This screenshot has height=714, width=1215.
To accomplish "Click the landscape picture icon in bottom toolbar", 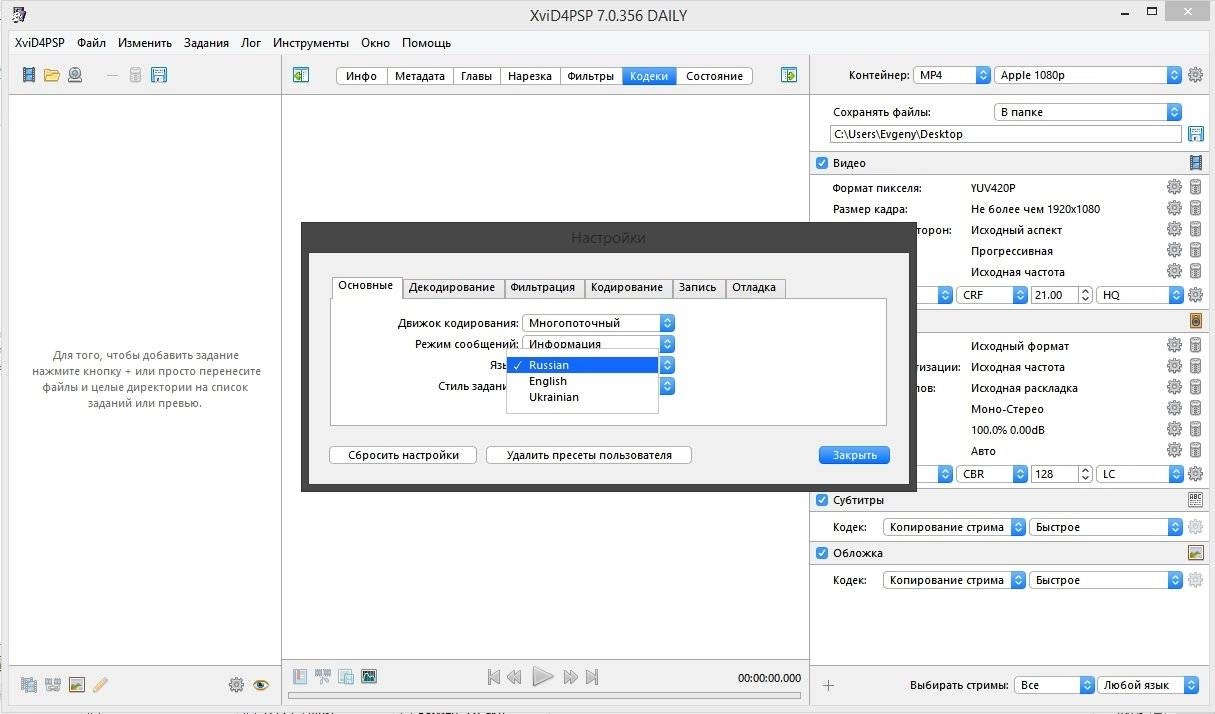I will click(77, 685).
